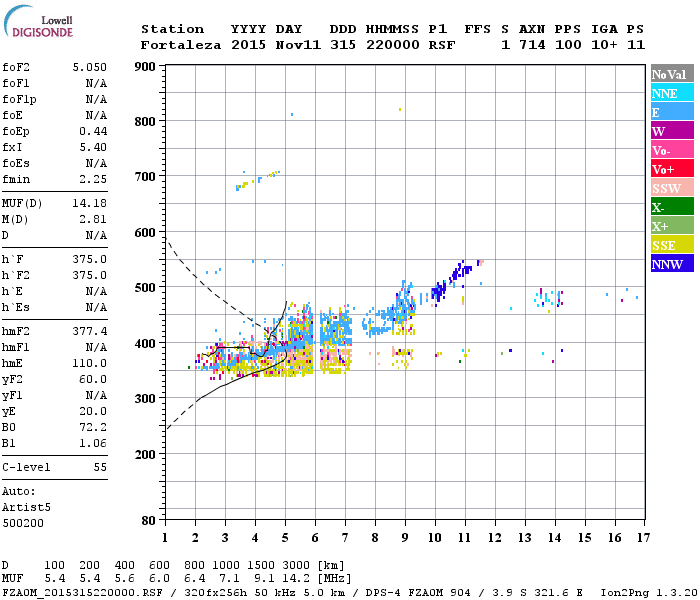This screenshot has width=700, height=600.
Task: Select the E blue legend swatch
Action: [x=672, y=112]
